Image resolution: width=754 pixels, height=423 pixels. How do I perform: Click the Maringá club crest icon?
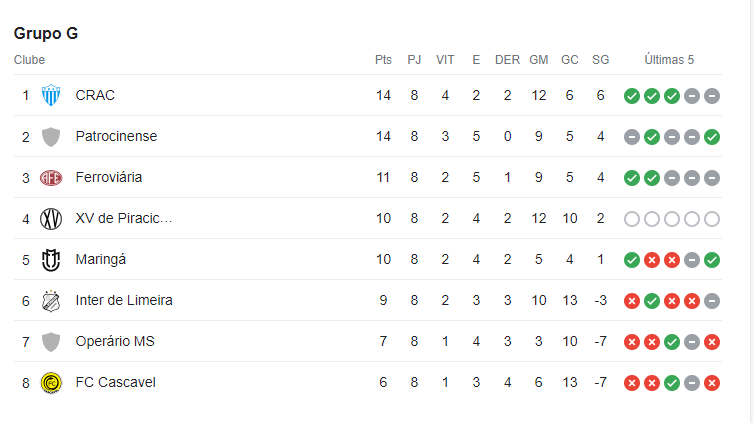51,260
